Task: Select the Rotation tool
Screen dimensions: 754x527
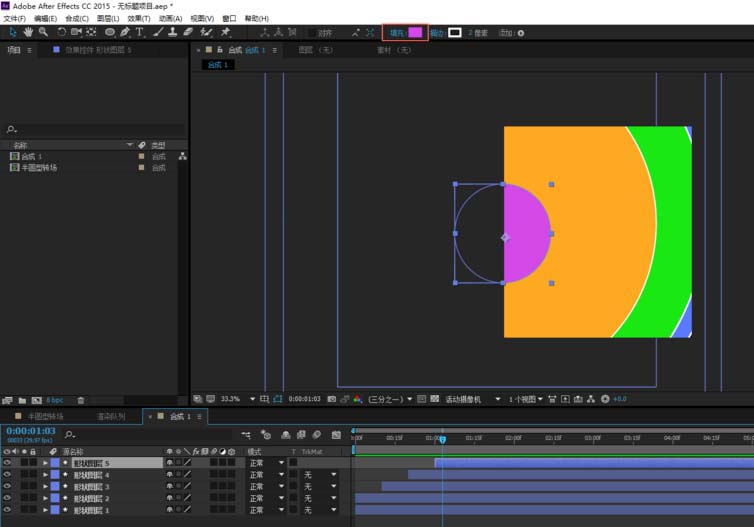Action: 62,32
